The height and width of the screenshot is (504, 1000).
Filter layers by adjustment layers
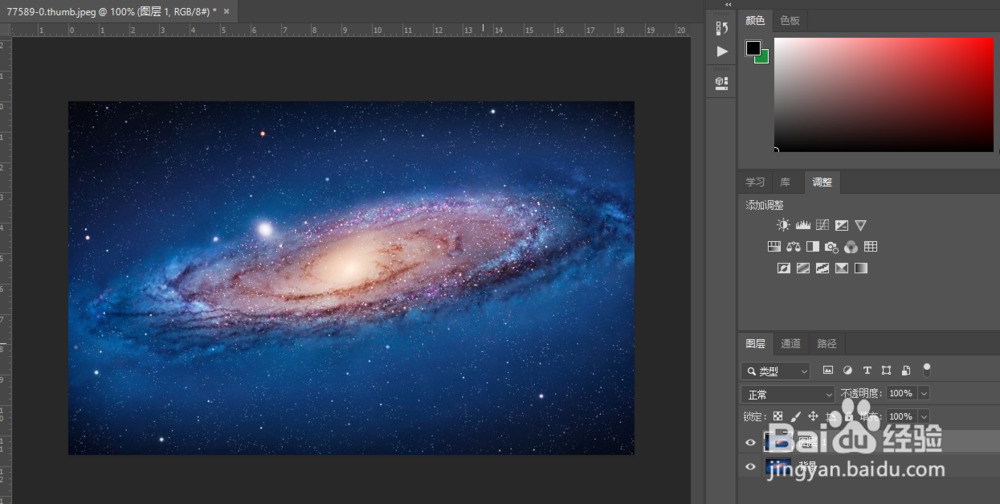pyautogui.click(x=848, y=370)
